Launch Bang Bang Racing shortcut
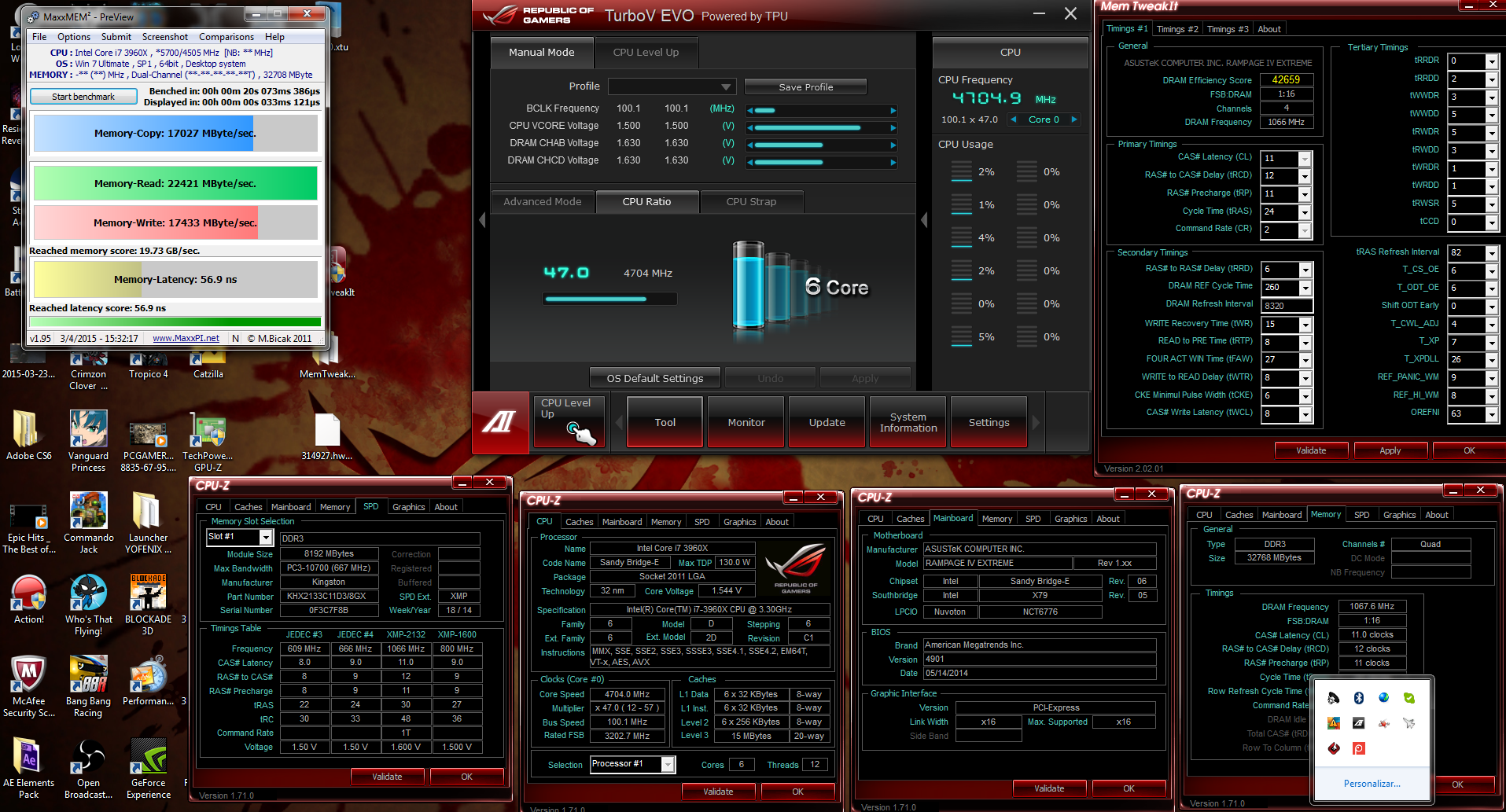 [x=88, y=686]
